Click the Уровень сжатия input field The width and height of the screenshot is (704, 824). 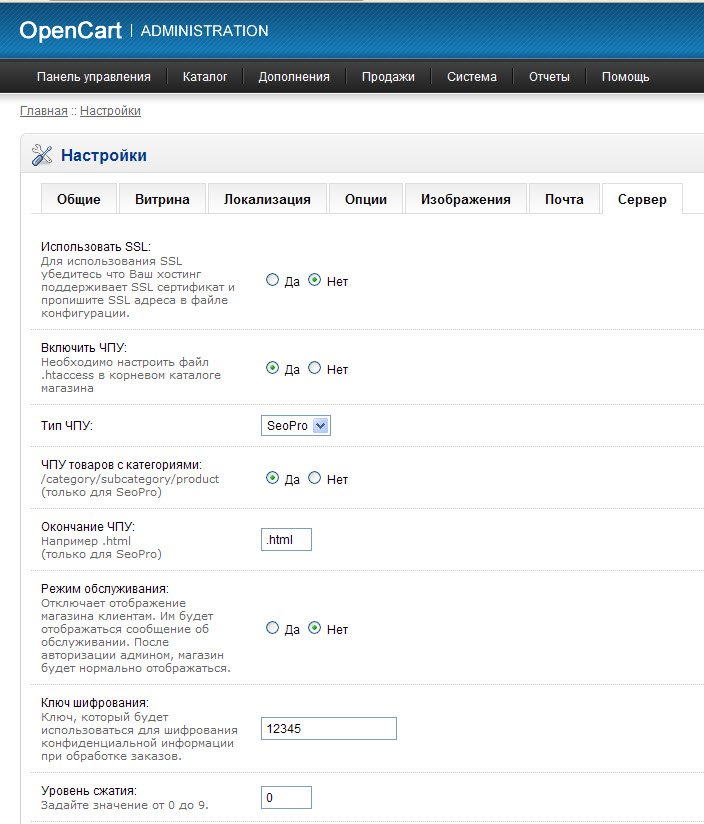click(286, 798)
